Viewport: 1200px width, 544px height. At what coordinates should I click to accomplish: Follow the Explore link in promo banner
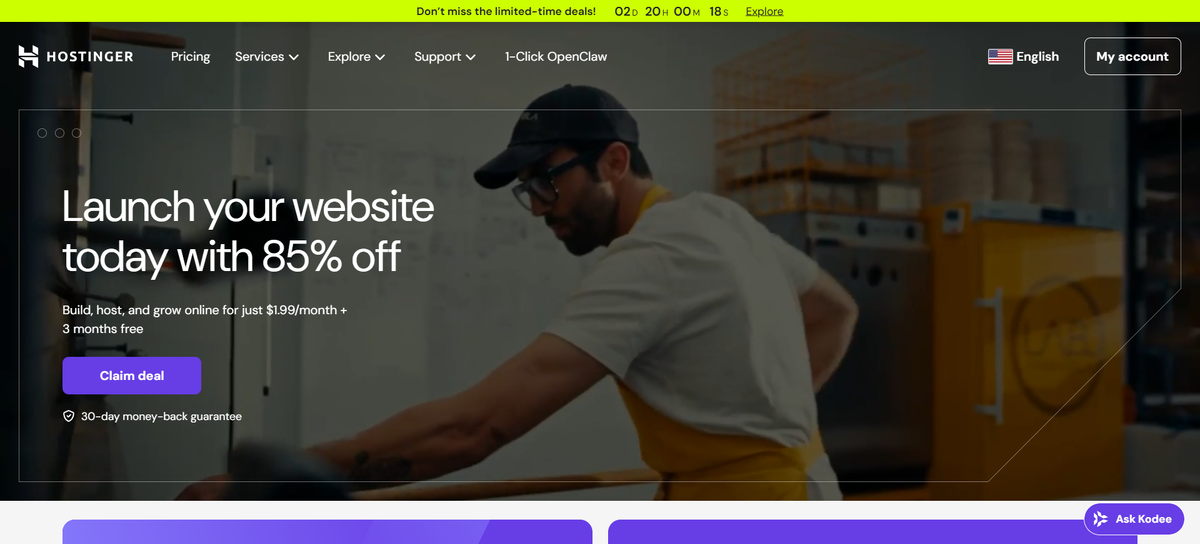[764, 11]
